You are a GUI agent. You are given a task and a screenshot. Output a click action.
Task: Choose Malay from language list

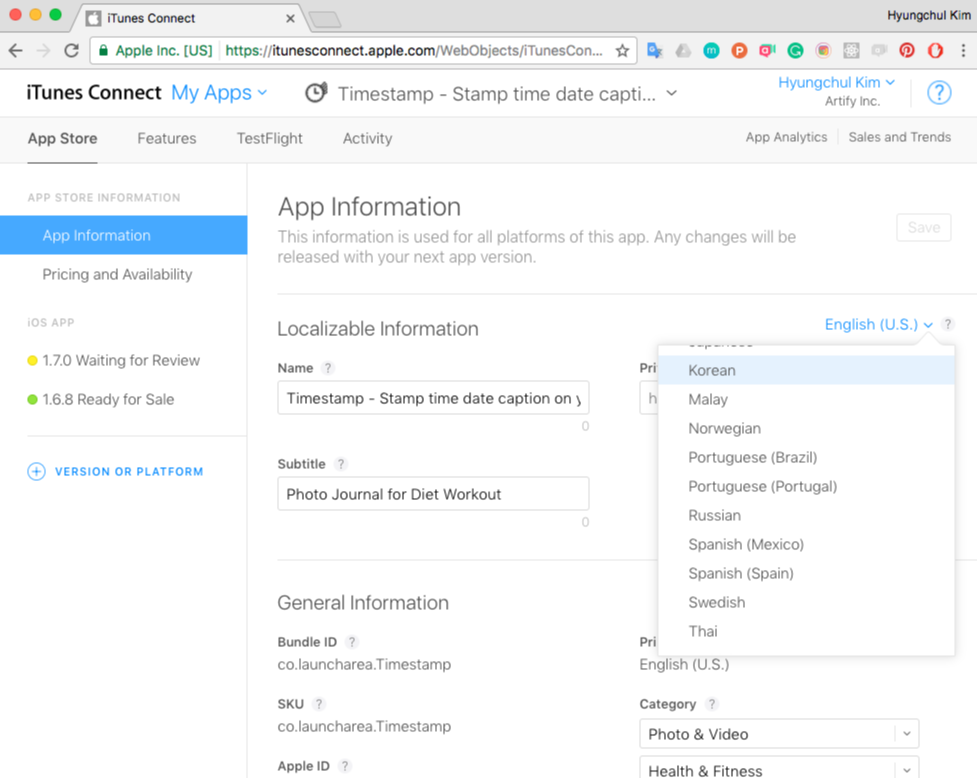806,399
